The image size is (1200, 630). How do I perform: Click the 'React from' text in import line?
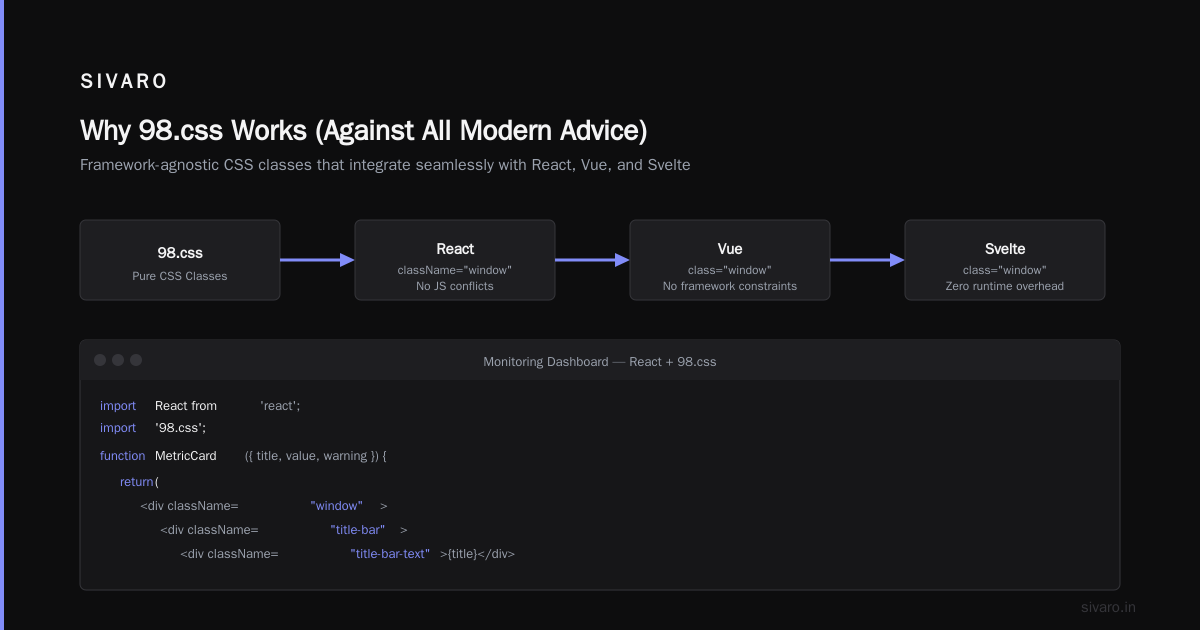click(x=186, y=406)
